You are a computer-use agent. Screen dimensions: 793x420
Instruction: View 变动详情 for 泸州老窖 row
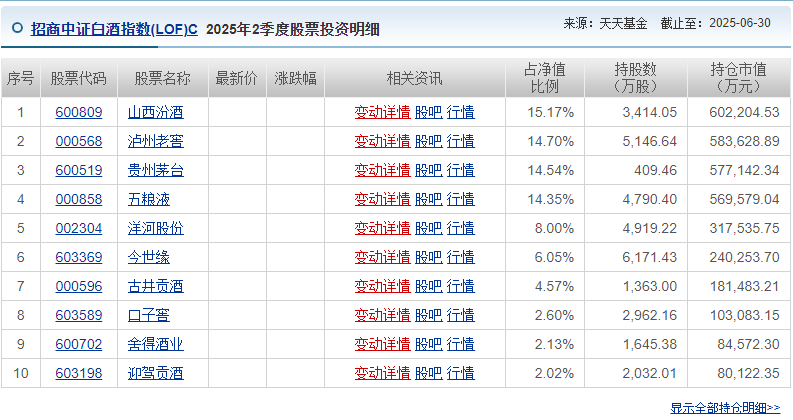pyautogui.click(x=382, y=141)
